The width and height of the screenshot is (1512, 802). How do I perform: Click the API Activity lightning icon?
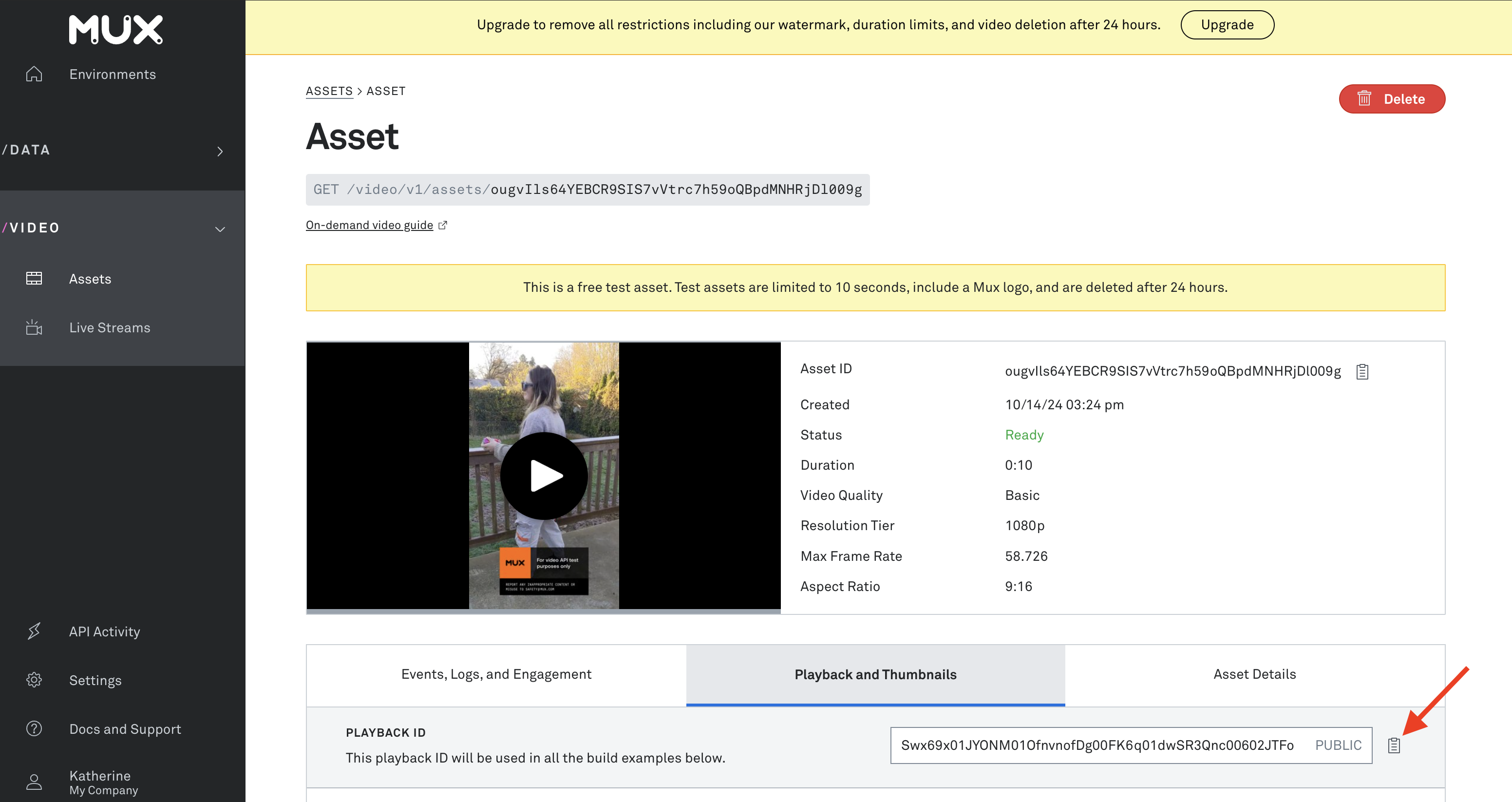click(x=34, y=631)
